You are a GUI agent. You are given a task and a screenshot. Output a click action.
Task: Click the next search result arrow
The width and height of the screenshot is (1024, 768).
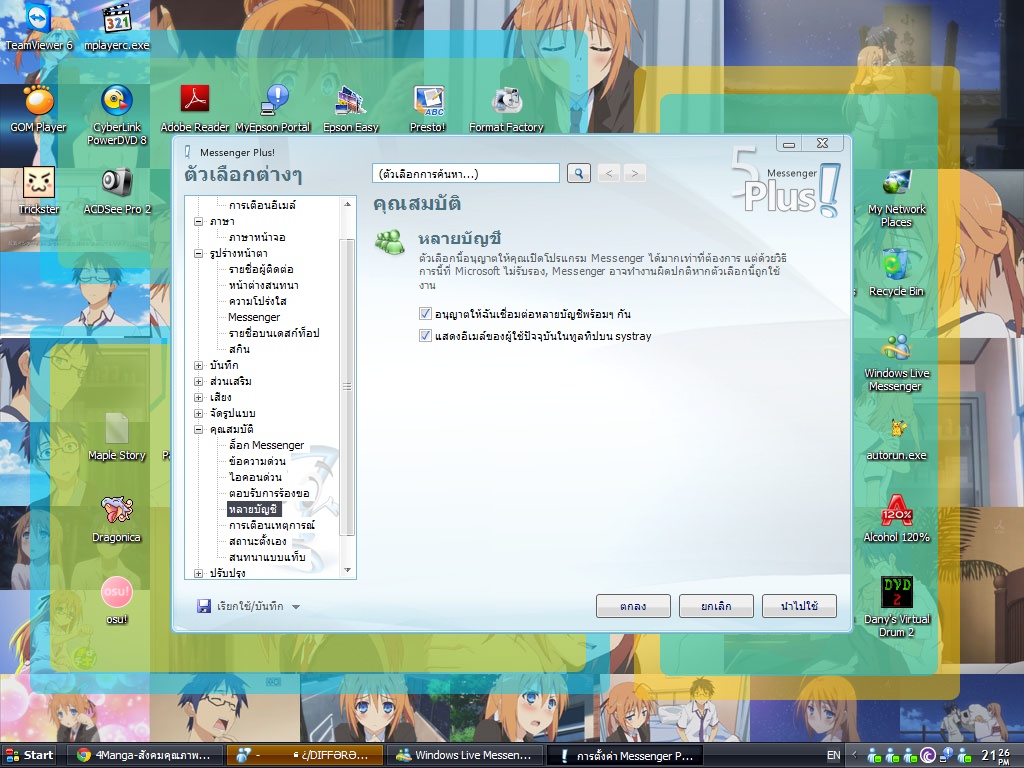click(x=635, y=173)
